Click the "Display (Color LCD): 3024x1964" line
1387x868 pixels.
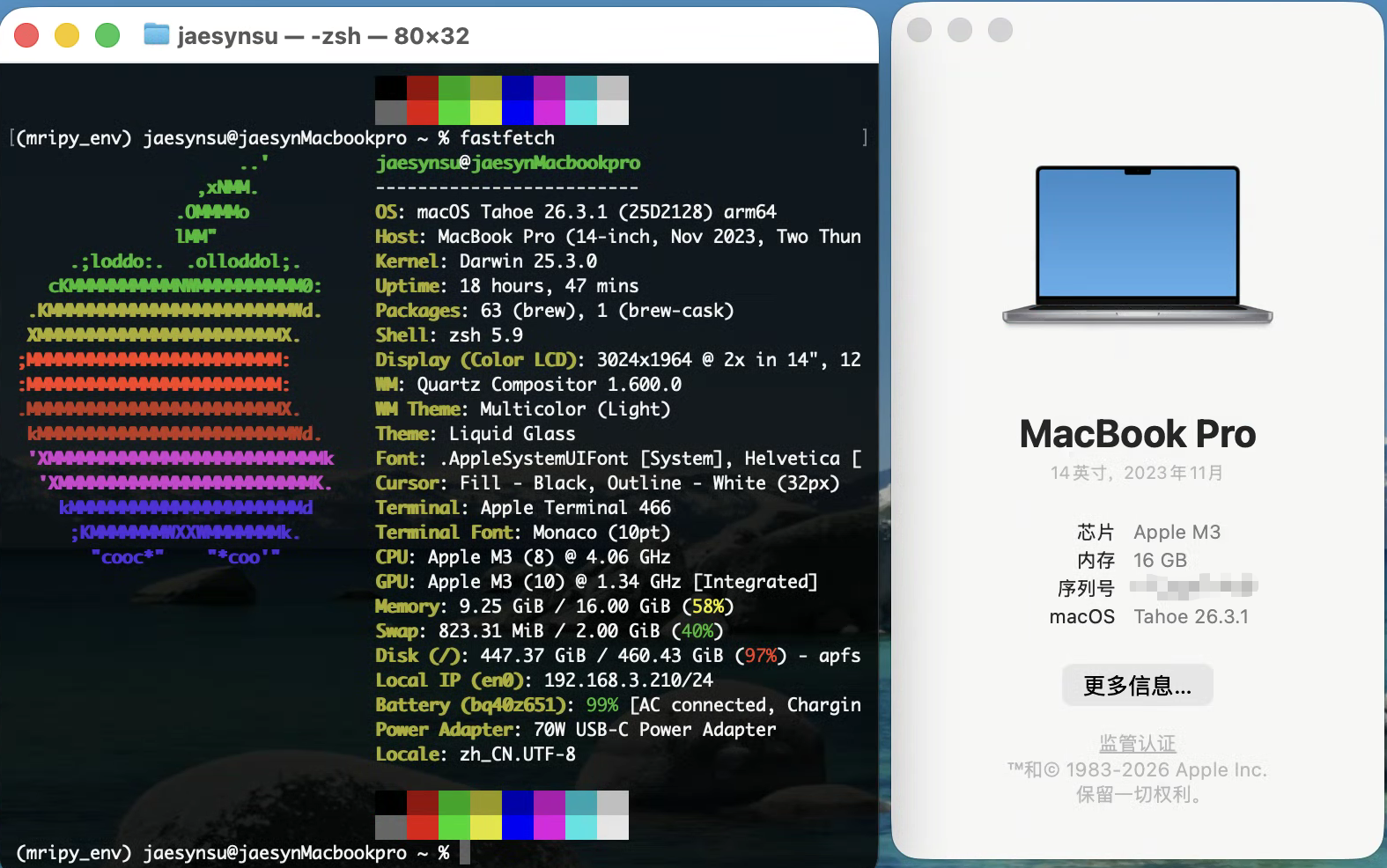pos(618,360)
